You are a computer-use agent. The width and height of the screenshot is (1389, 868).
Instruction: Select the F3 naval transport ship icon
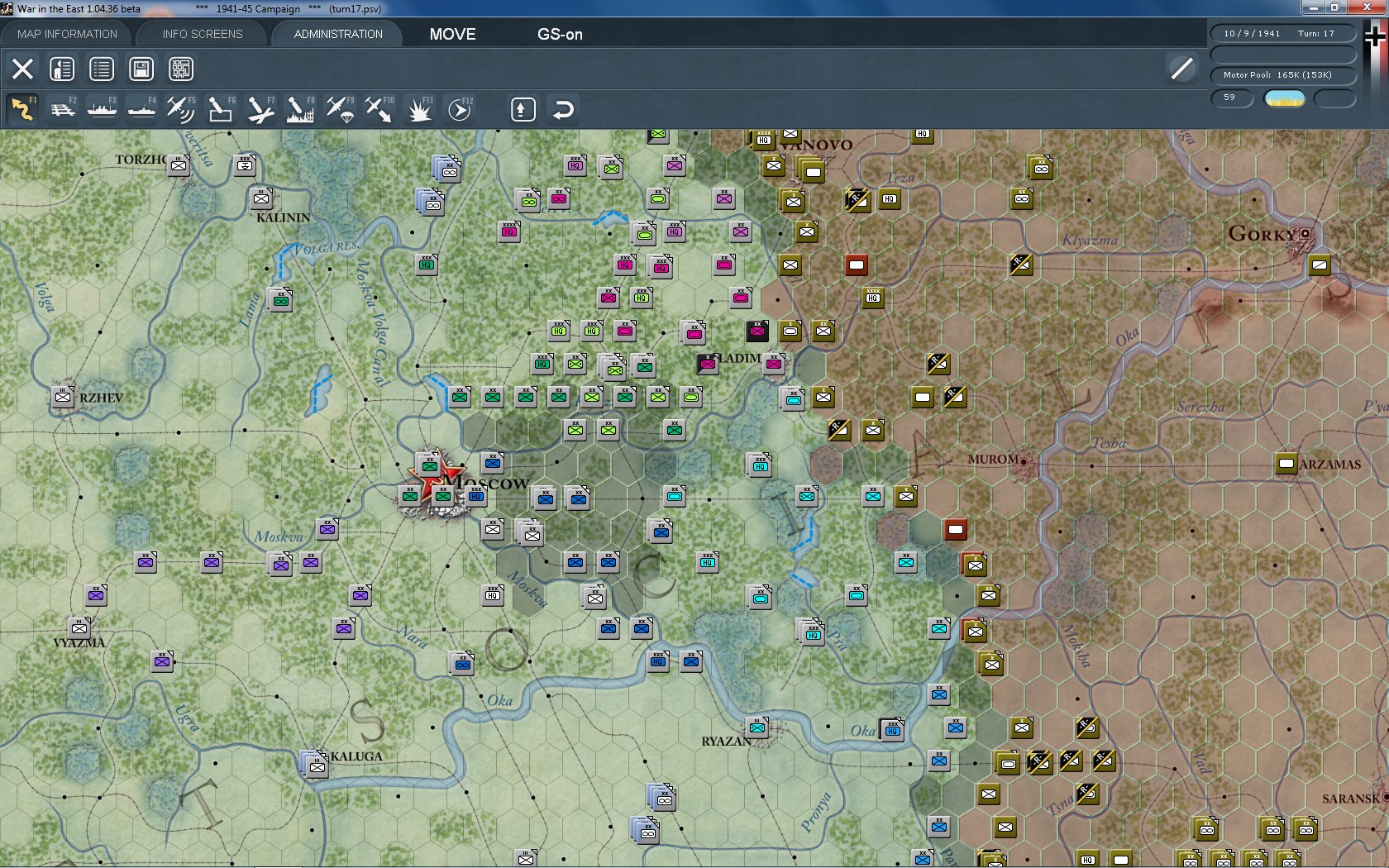click(x=102, y=109)
